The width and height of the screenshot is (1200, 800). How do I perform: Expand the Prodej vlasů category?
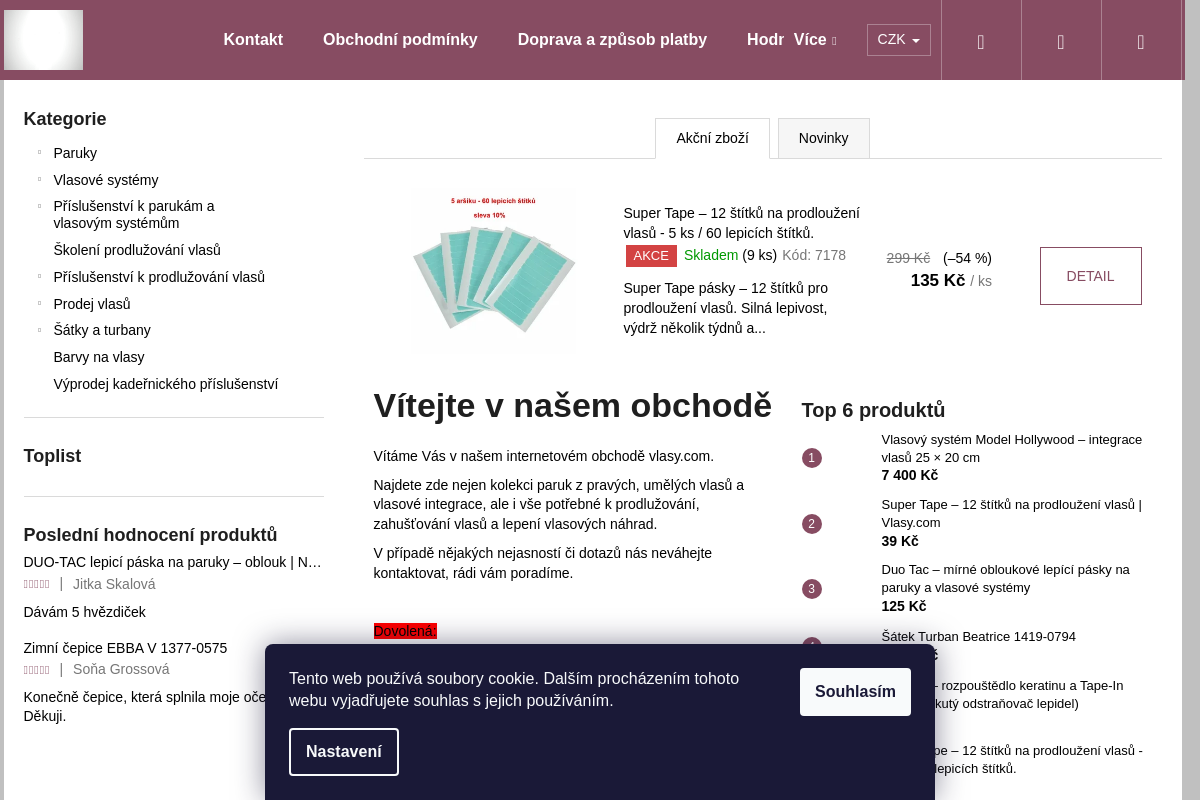pos(39,303)
